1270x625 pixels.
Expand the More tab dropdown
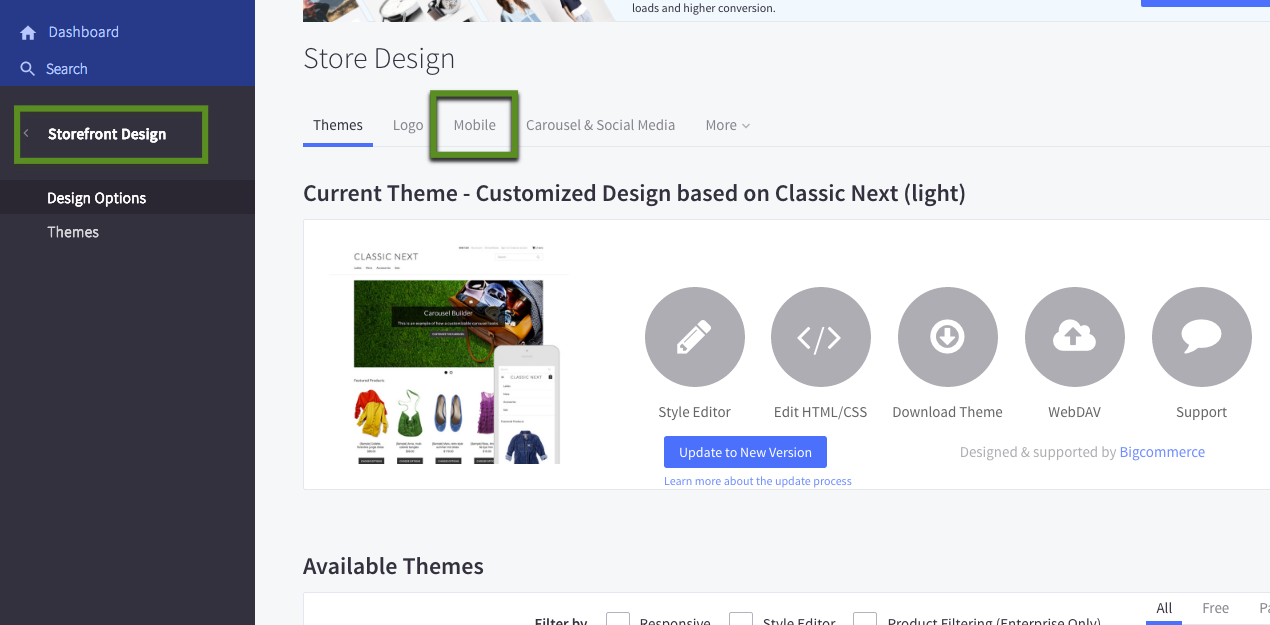click(x=727, y=124)
